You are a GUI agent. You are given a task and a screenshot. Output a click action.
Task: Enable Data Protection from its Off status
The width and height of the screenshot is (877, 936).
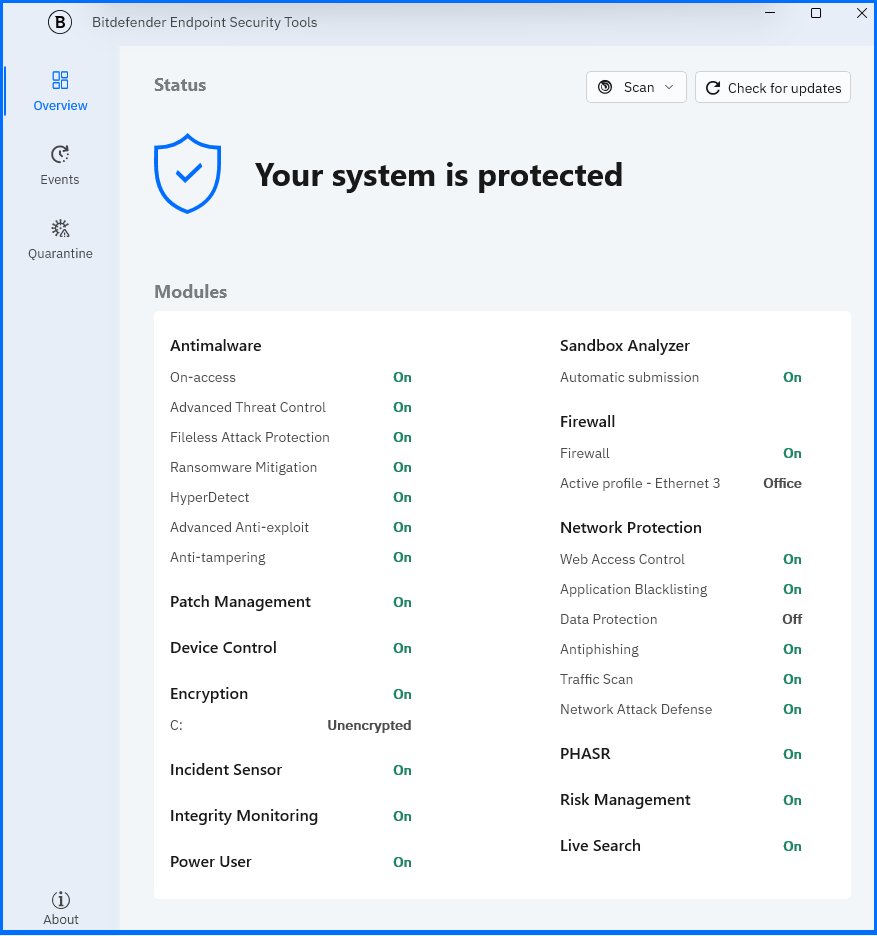click(x=791, y=619)
